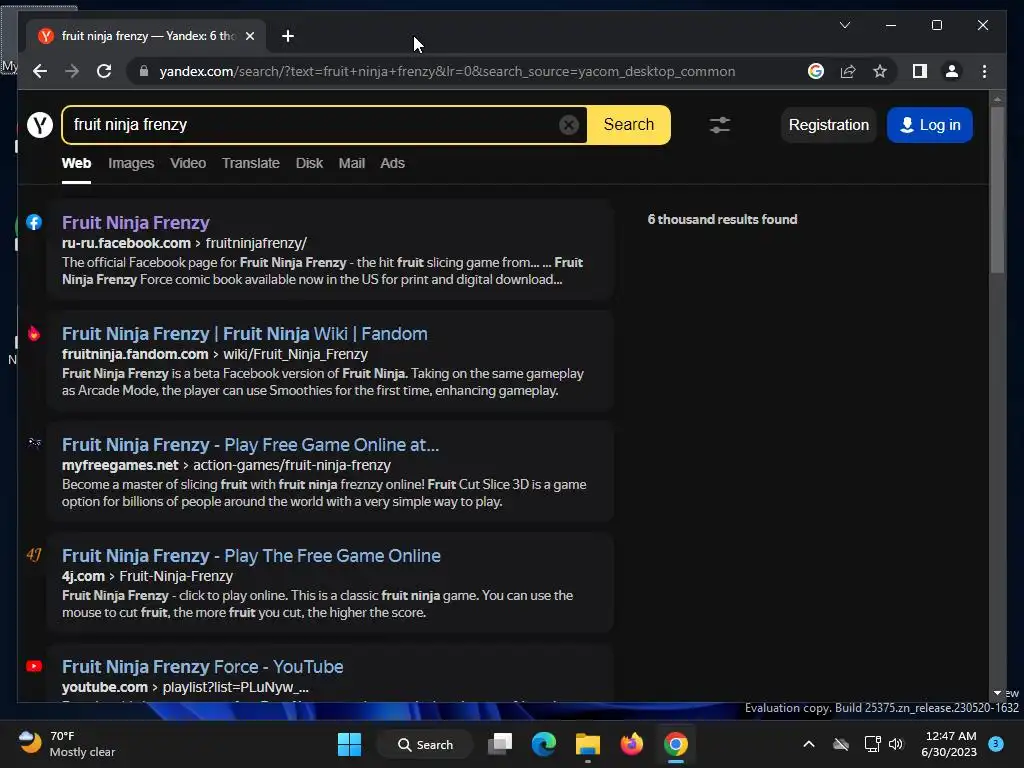Reload the Yandex results page
1024x768 pixels.
[x=104, y=71]
